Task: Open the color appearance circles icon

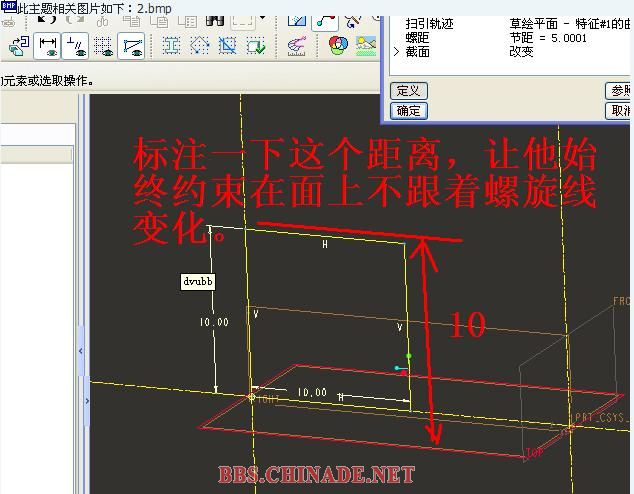Action: click(338, 45)
